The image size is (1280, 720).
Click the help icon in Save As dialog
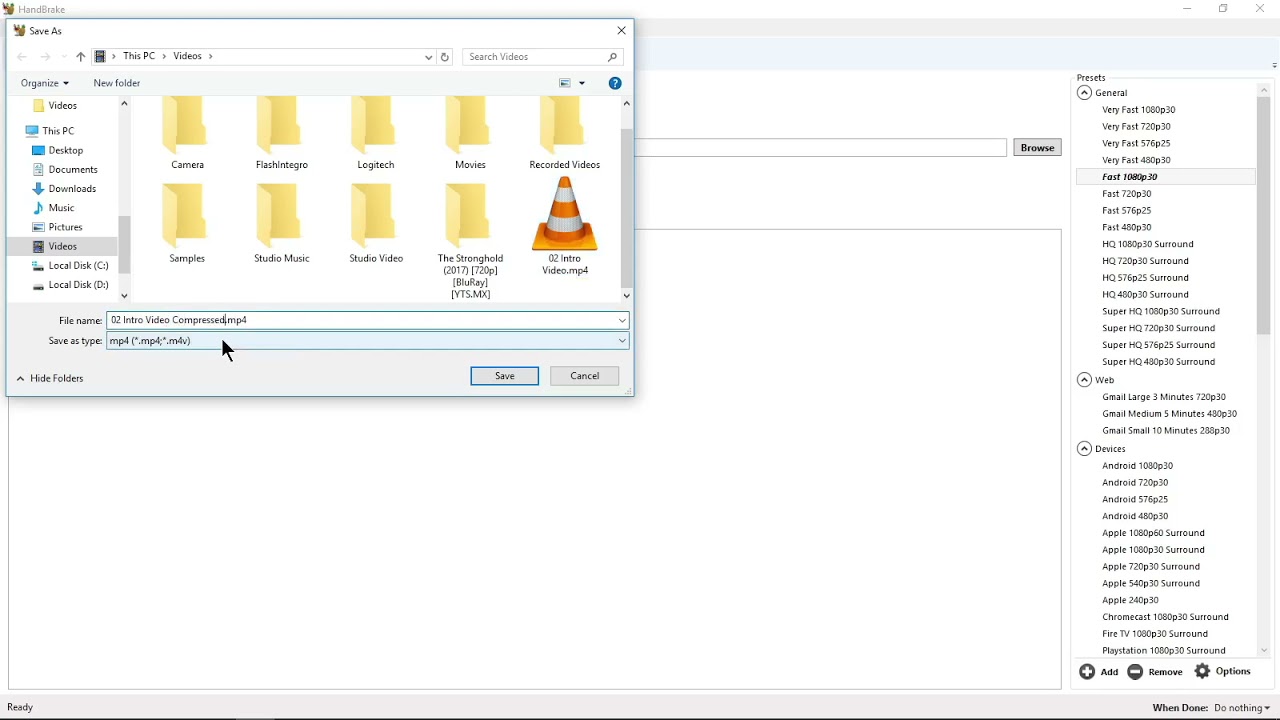(615, 83)
